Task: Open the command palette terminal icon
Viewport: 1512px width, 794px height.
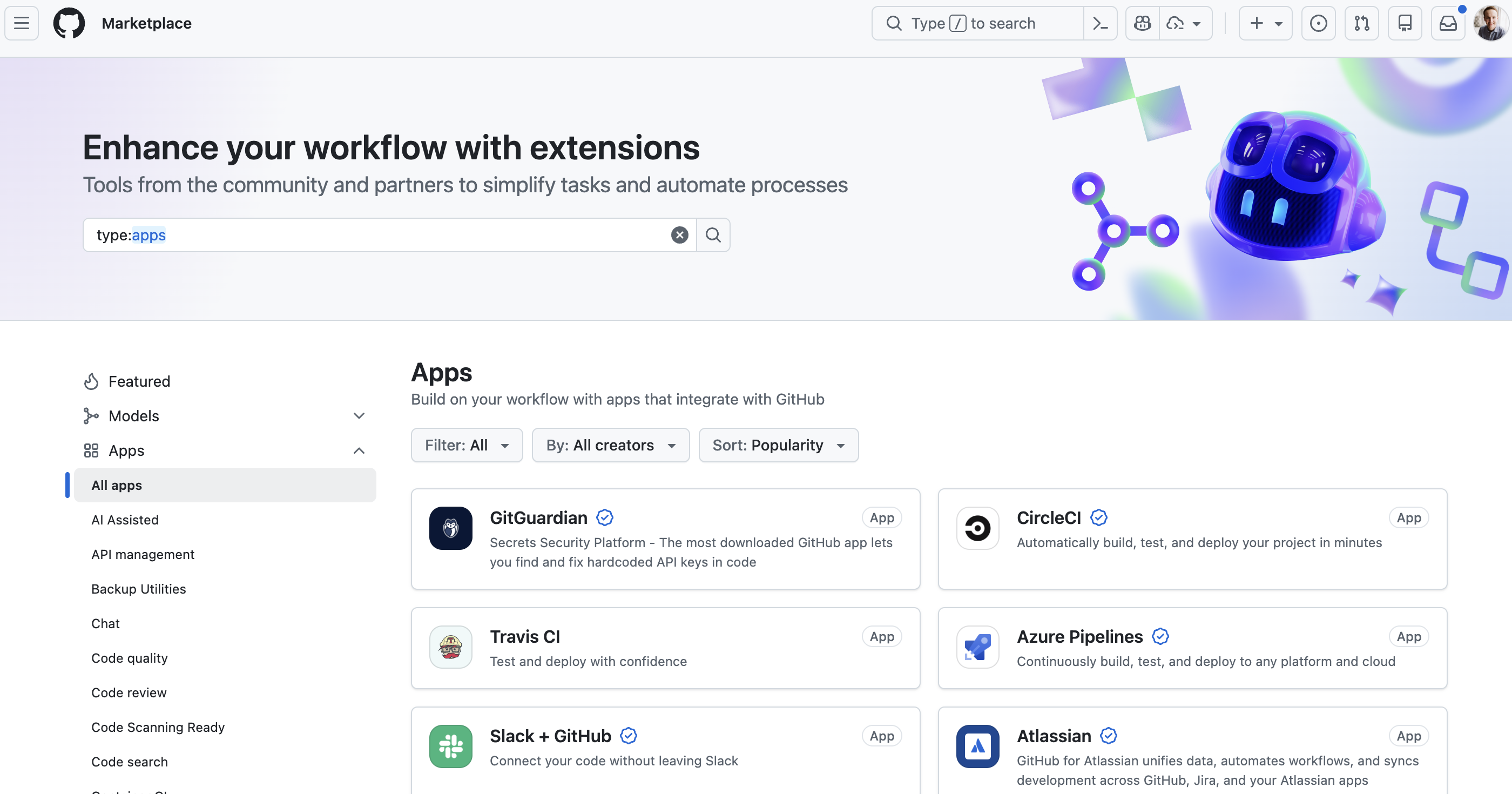Action: [1101, 23]
